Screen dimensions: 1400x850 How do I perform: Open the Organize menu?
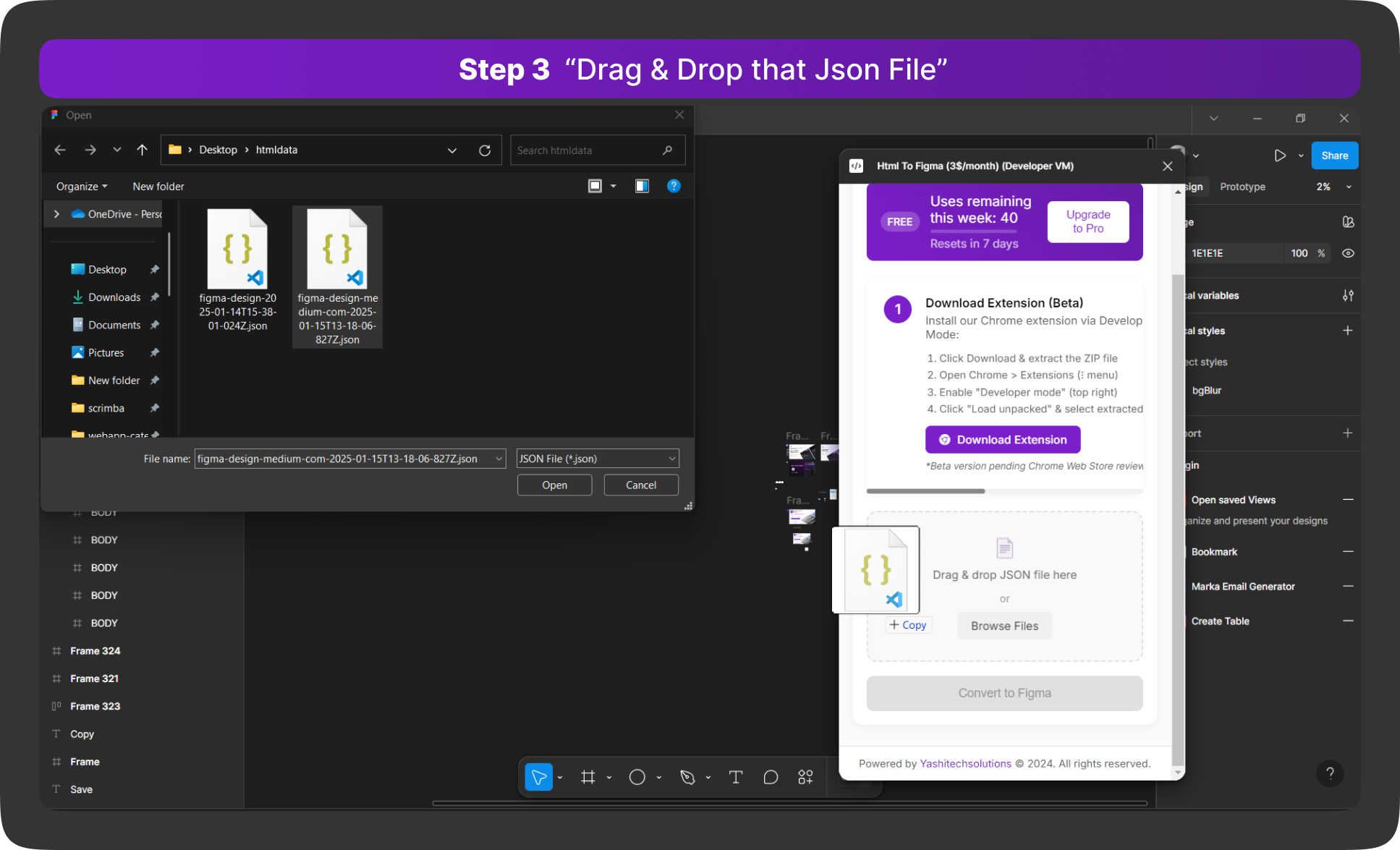click(82, 187)
